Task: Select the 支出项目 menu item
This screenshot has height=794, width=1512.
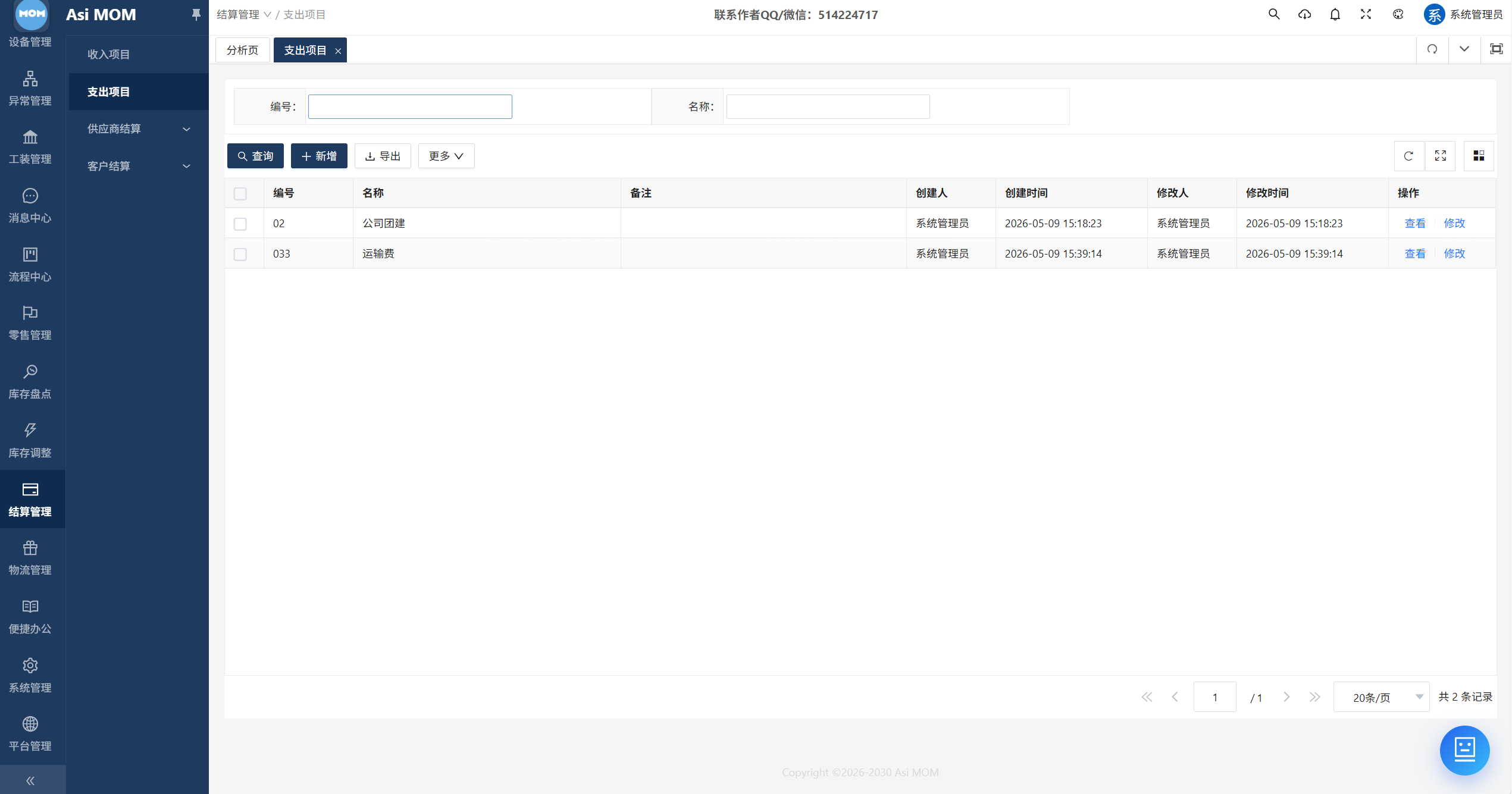Action: (x=139, y=92)
